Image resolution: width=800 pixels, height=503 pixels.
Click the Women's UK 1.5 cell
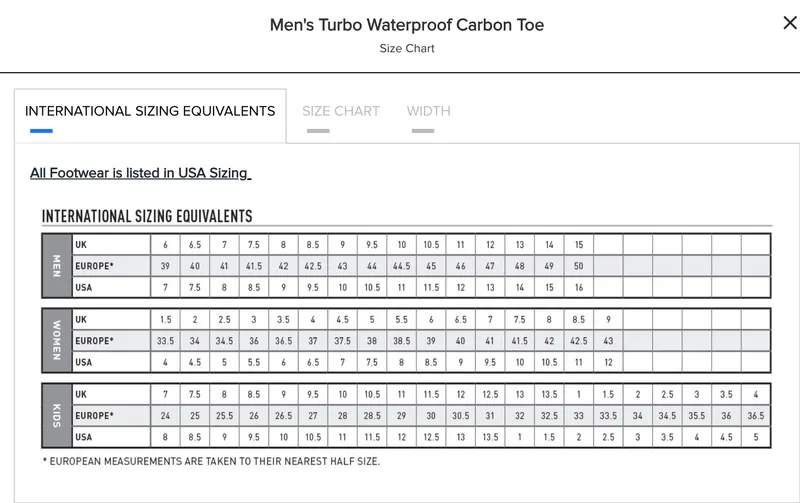[x=165, y=319]
